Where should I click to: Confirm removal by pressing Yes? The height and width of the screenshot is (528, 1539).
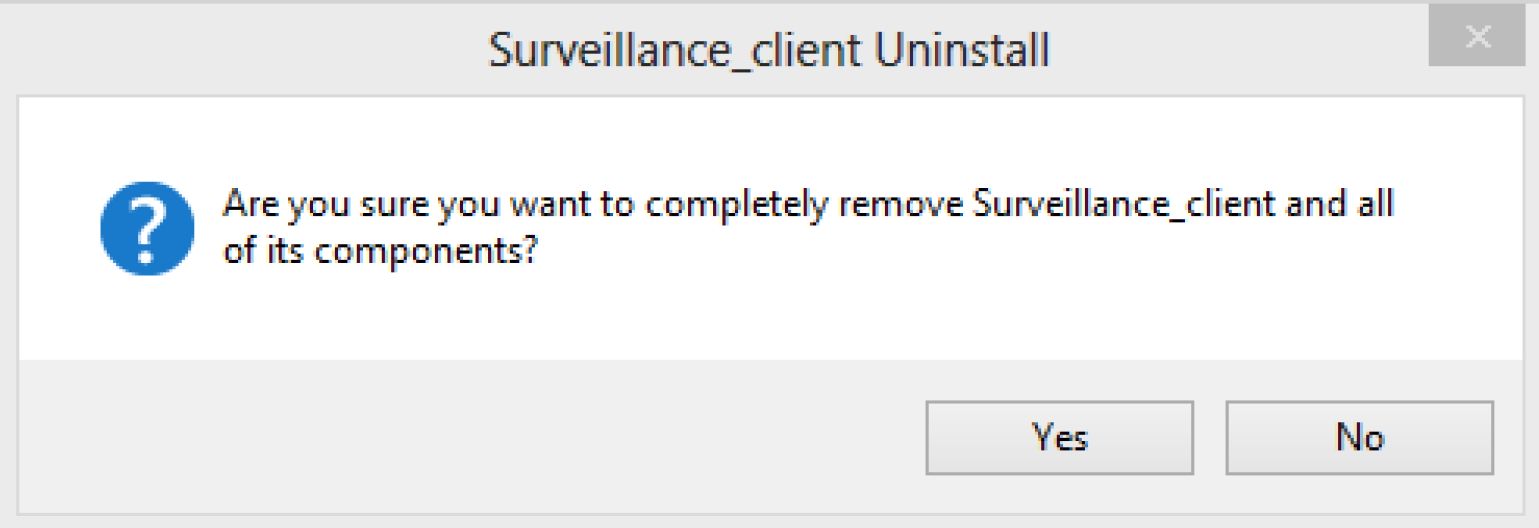[x=1059, y=437]
